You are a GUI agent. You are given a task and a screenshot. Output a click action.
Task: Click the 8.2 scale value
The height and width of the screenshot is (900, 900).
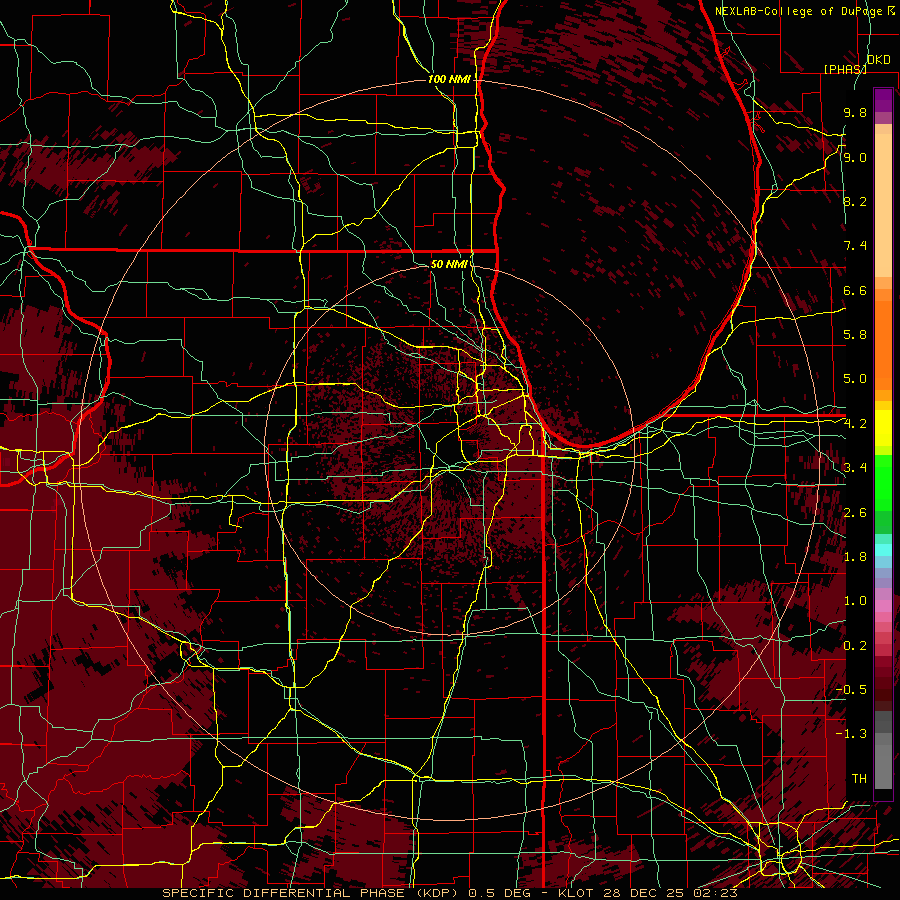[855, 201]
